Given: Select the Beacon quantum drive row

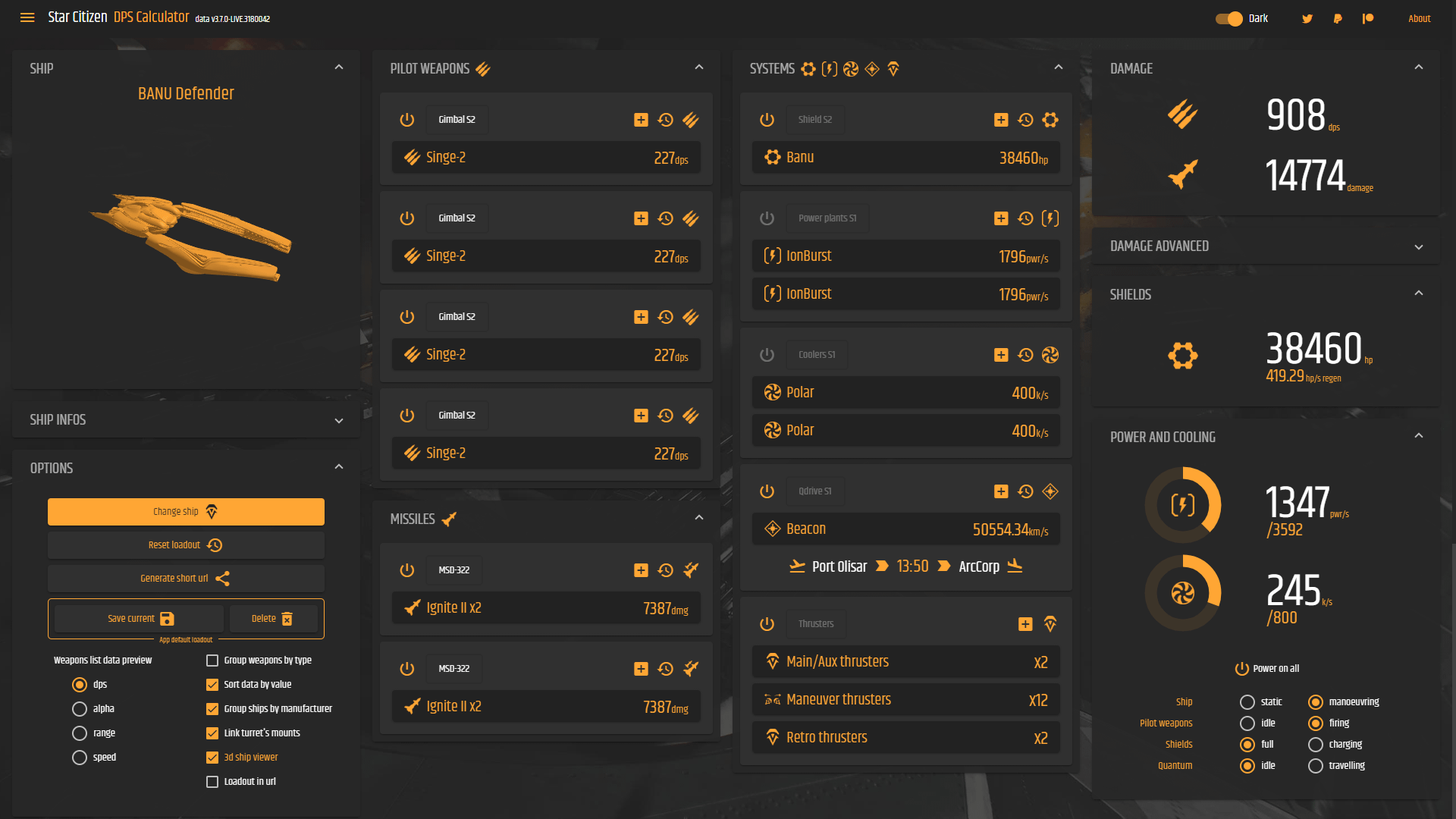Looking at the screenshot, I should 906,529.
